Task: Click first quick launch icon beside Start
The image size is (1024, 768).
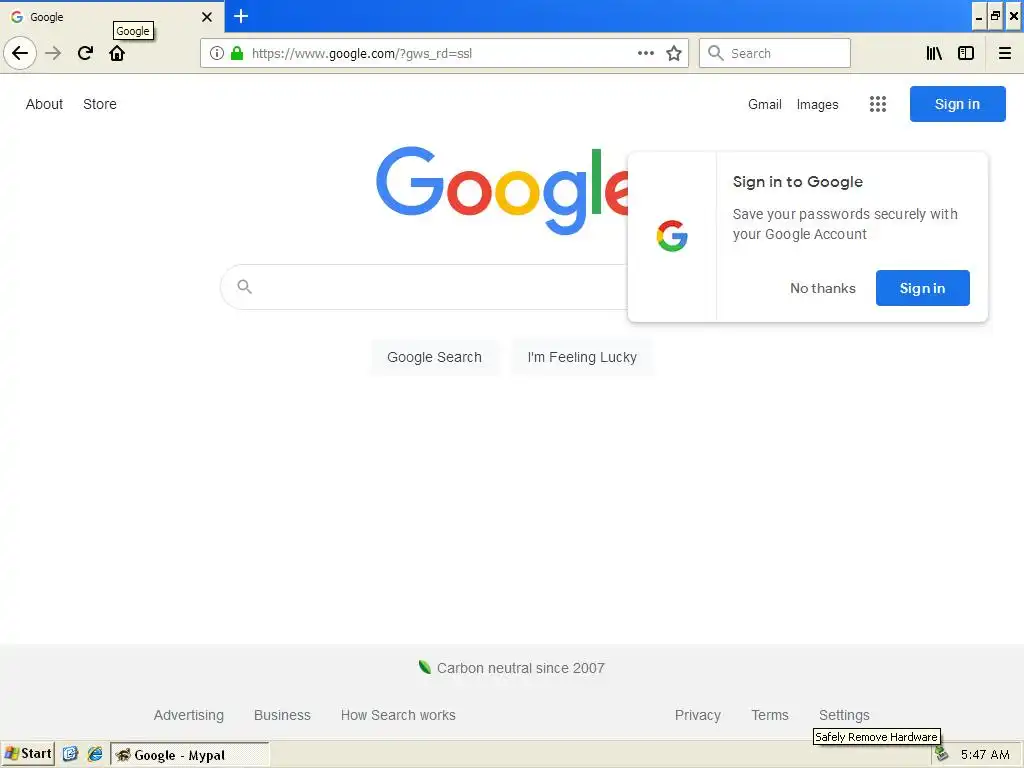Action: 71,754
